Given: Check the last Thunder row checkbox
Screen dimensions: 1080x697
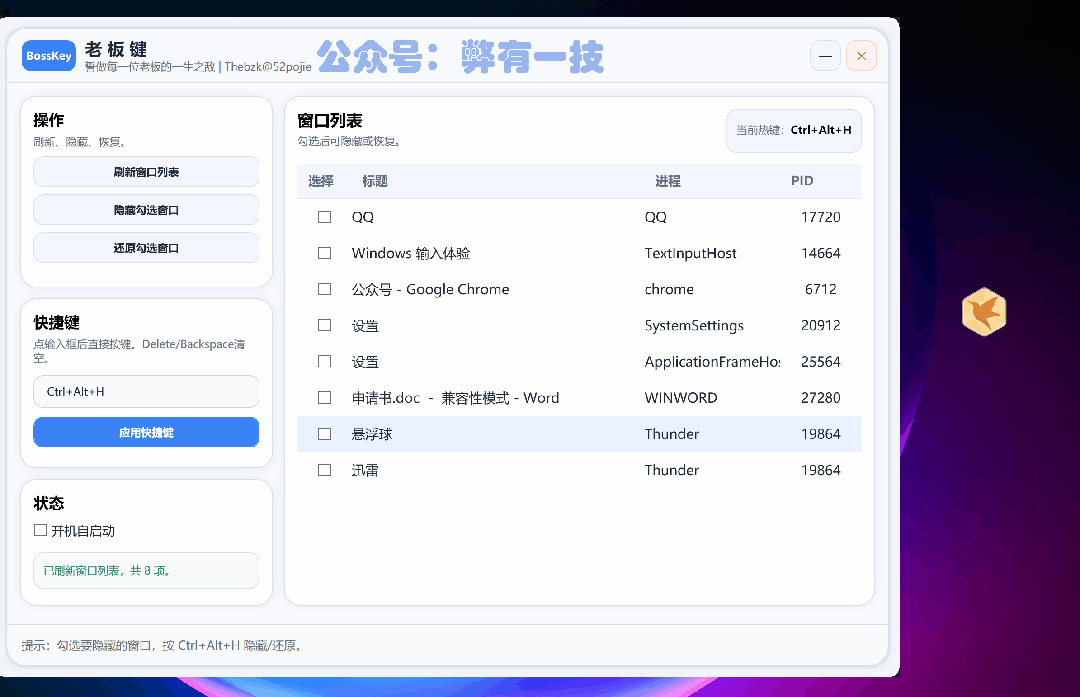Looking at the screenshot, I should click(x=324, y=470).
